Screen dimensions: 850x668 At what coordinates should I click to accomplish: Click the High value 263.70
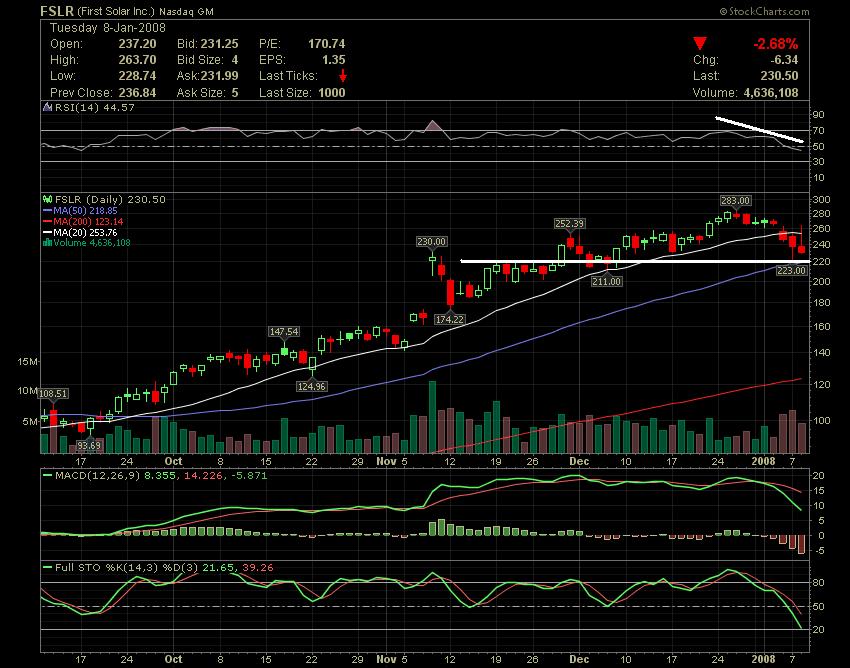[137, 60]
